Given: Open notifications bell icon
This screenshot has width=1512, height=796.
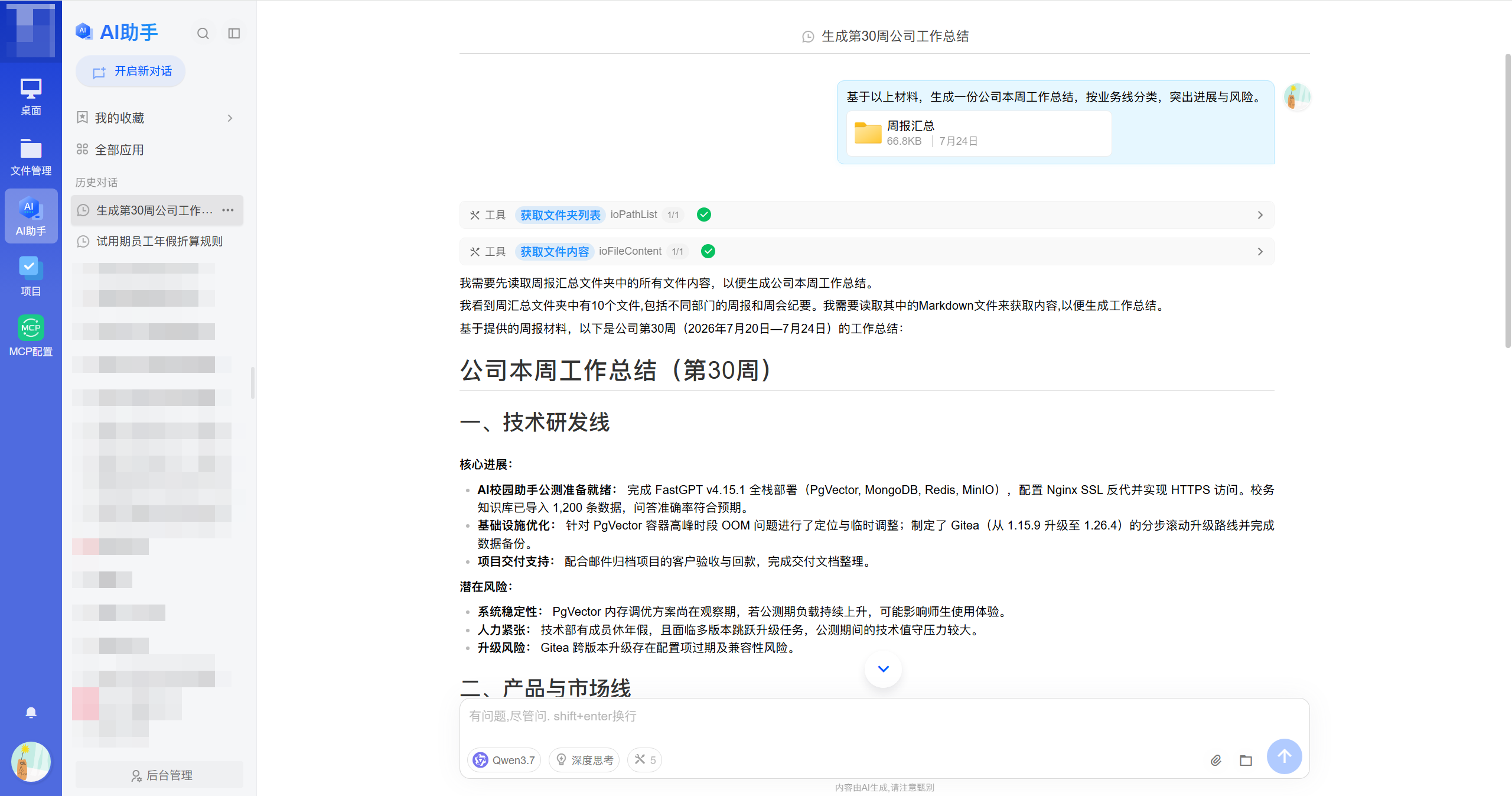Looking at the screenshot, I should point(31,713).
